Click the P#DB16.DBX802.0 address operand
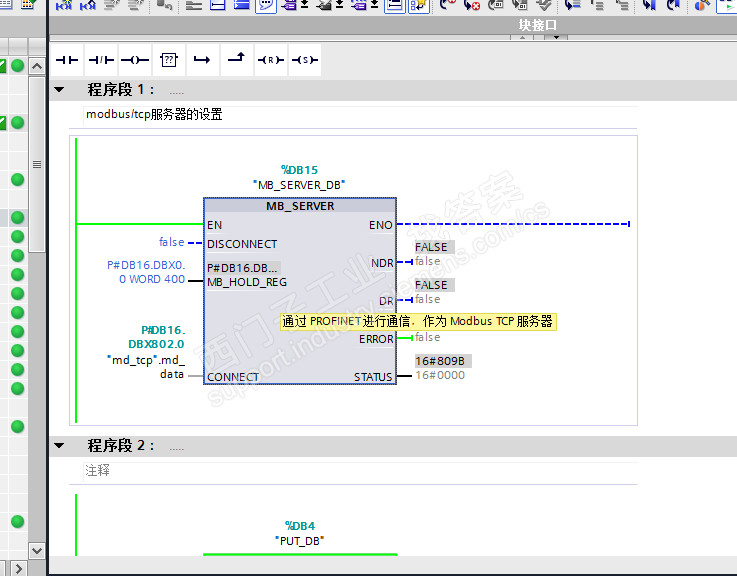The image size is (737, 576). [157, 337]
